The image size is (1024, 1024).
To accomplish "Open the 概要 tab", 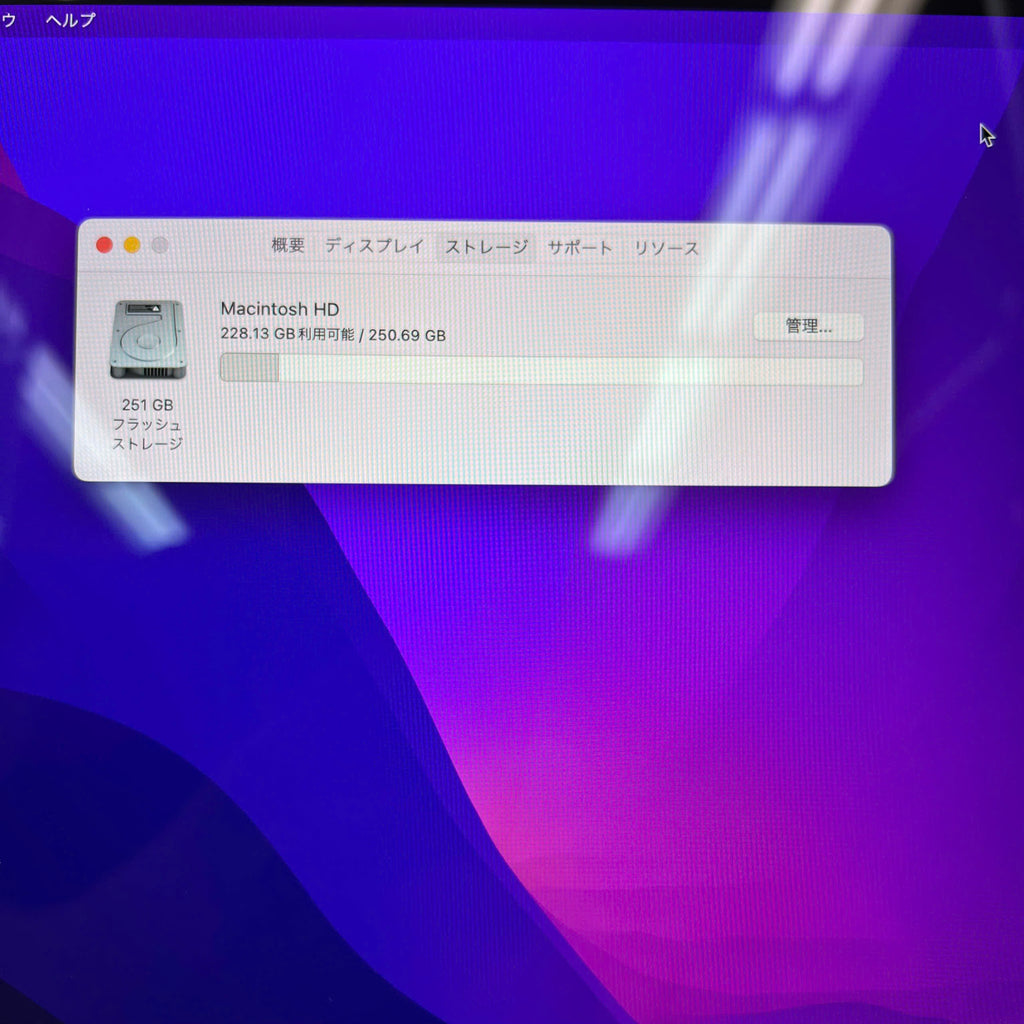I will (288, 246).
